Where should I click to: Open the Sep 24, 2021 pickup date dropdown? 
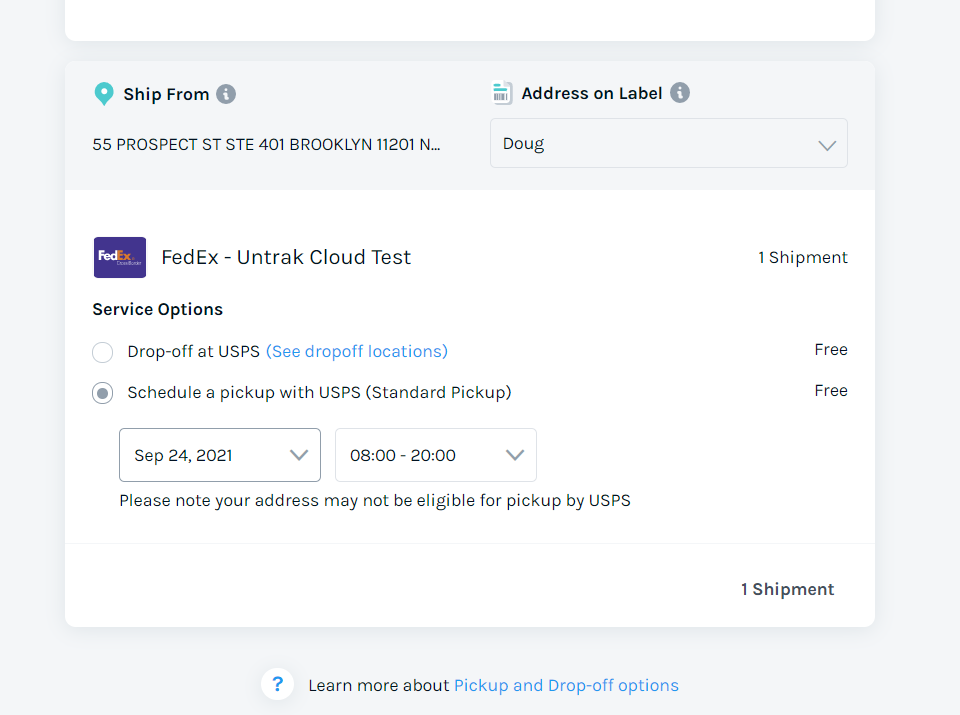[x=220, y=455]
